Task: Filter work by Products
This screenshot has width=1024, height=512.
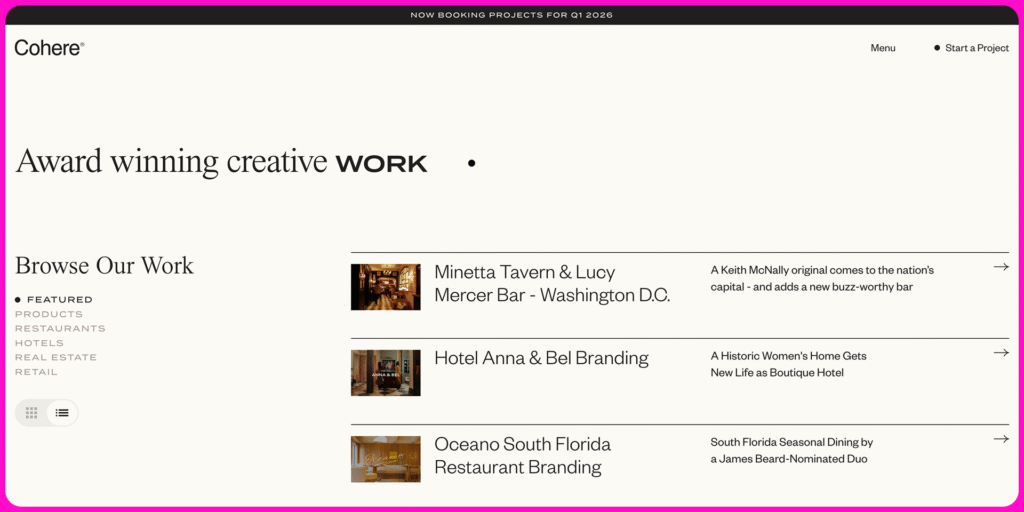Action: 49,314
